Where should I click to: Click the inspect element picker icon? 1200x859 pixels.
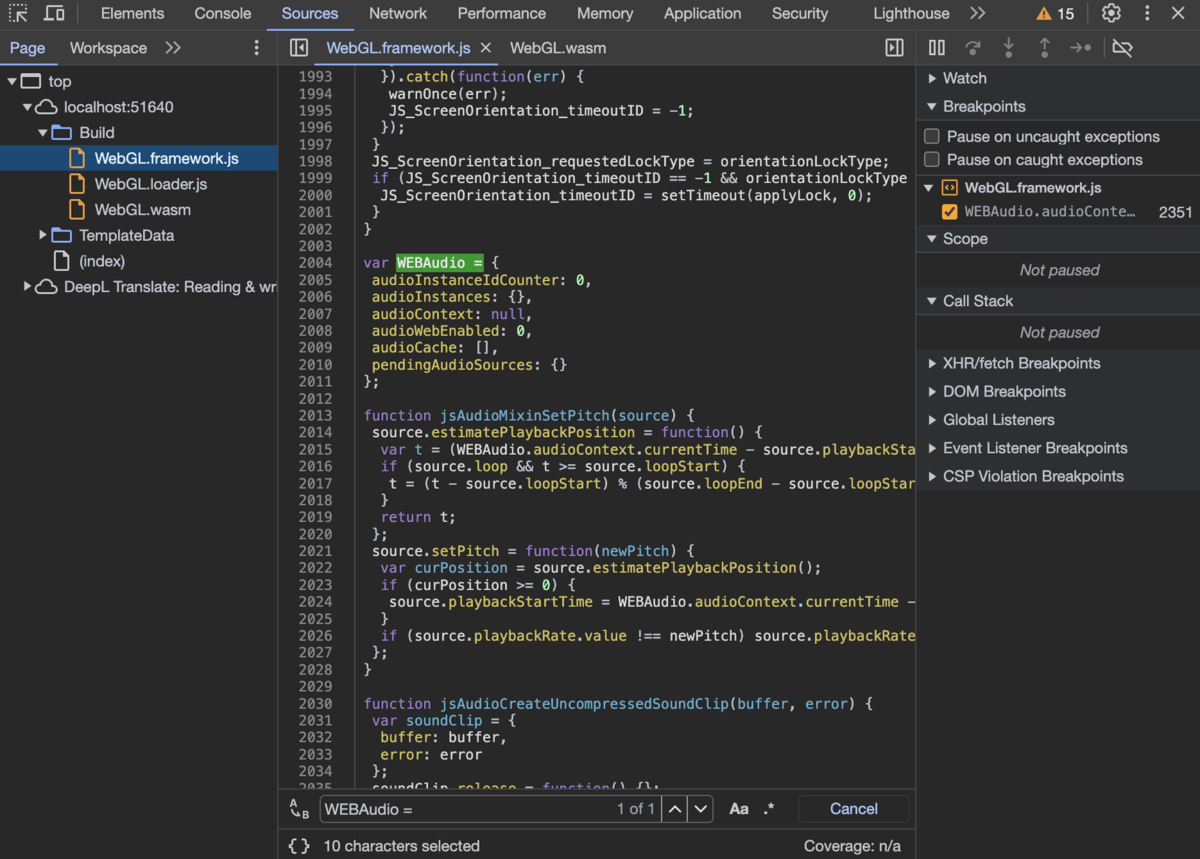tap(18, 14)
